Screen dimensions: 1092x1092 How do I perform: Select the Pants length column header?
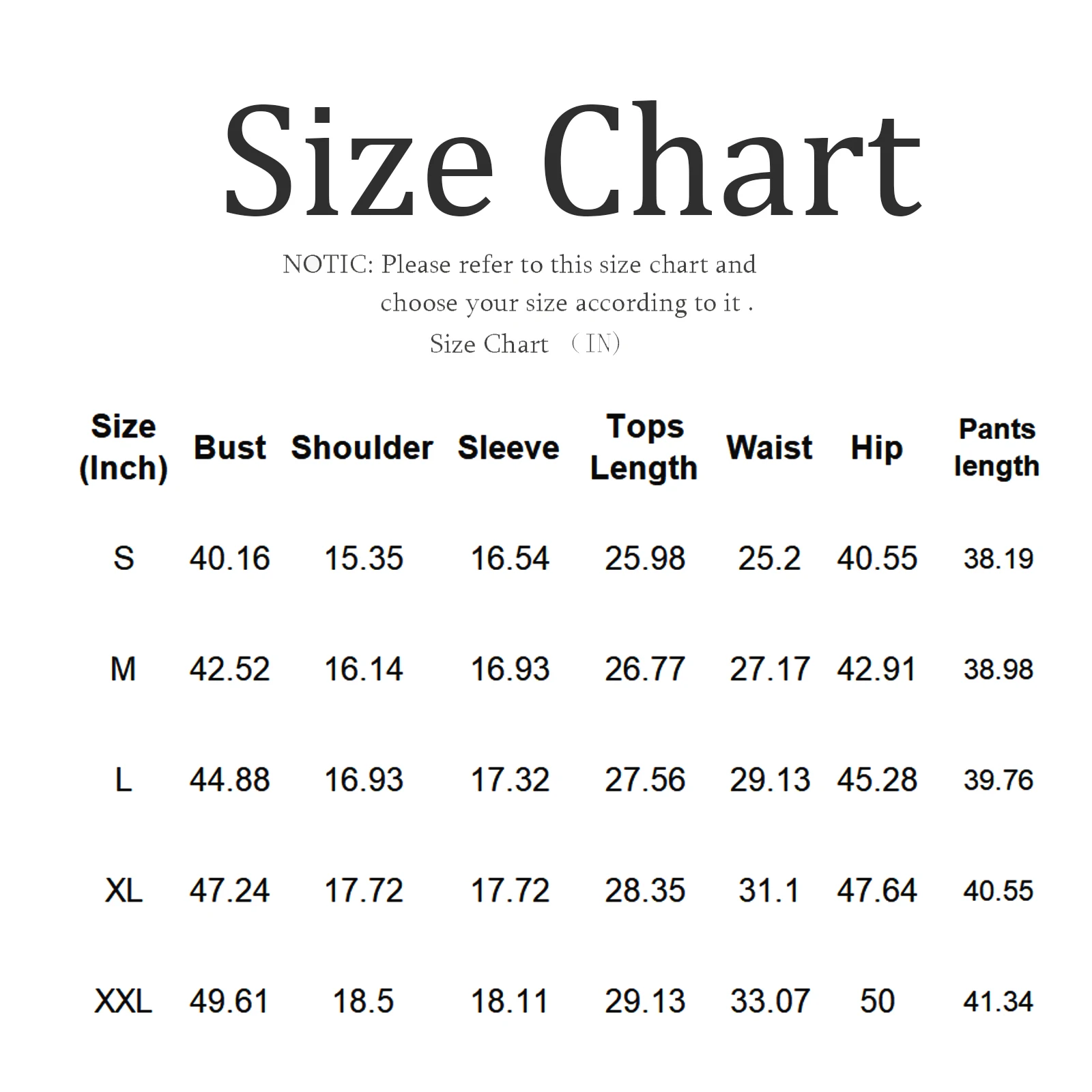996,448
